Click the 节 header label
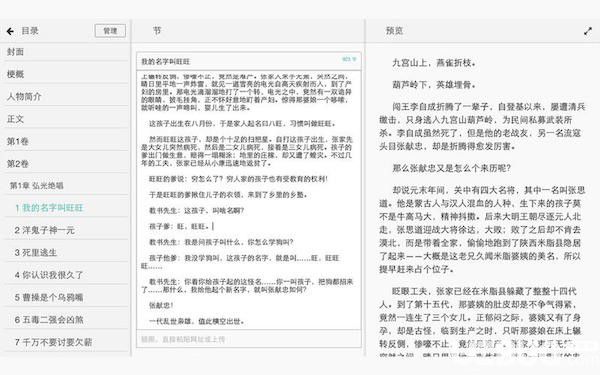Screen dimensions: 600x375 click(157, 31)
